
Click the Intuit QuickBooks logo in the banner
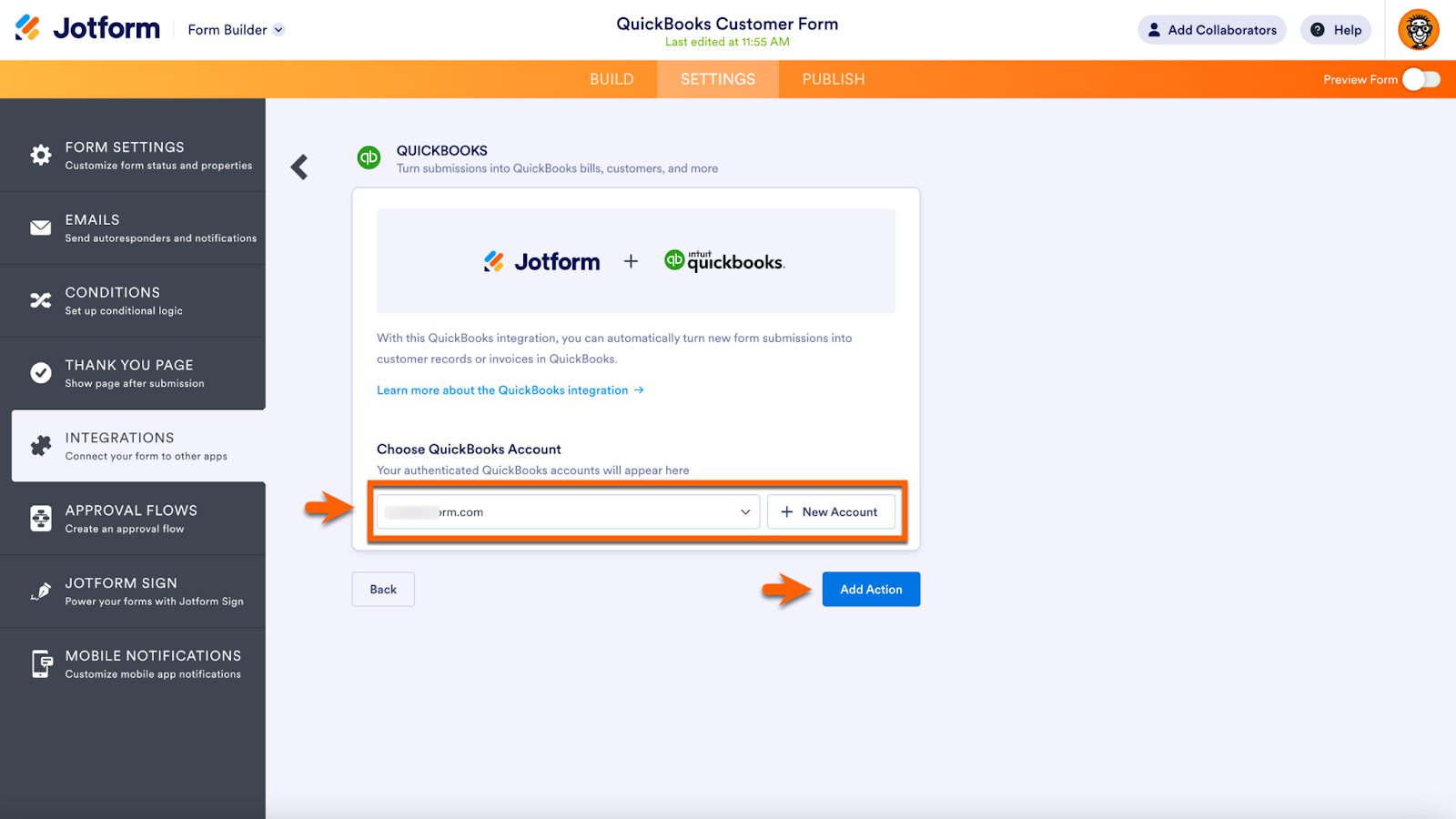click(724, 261)
